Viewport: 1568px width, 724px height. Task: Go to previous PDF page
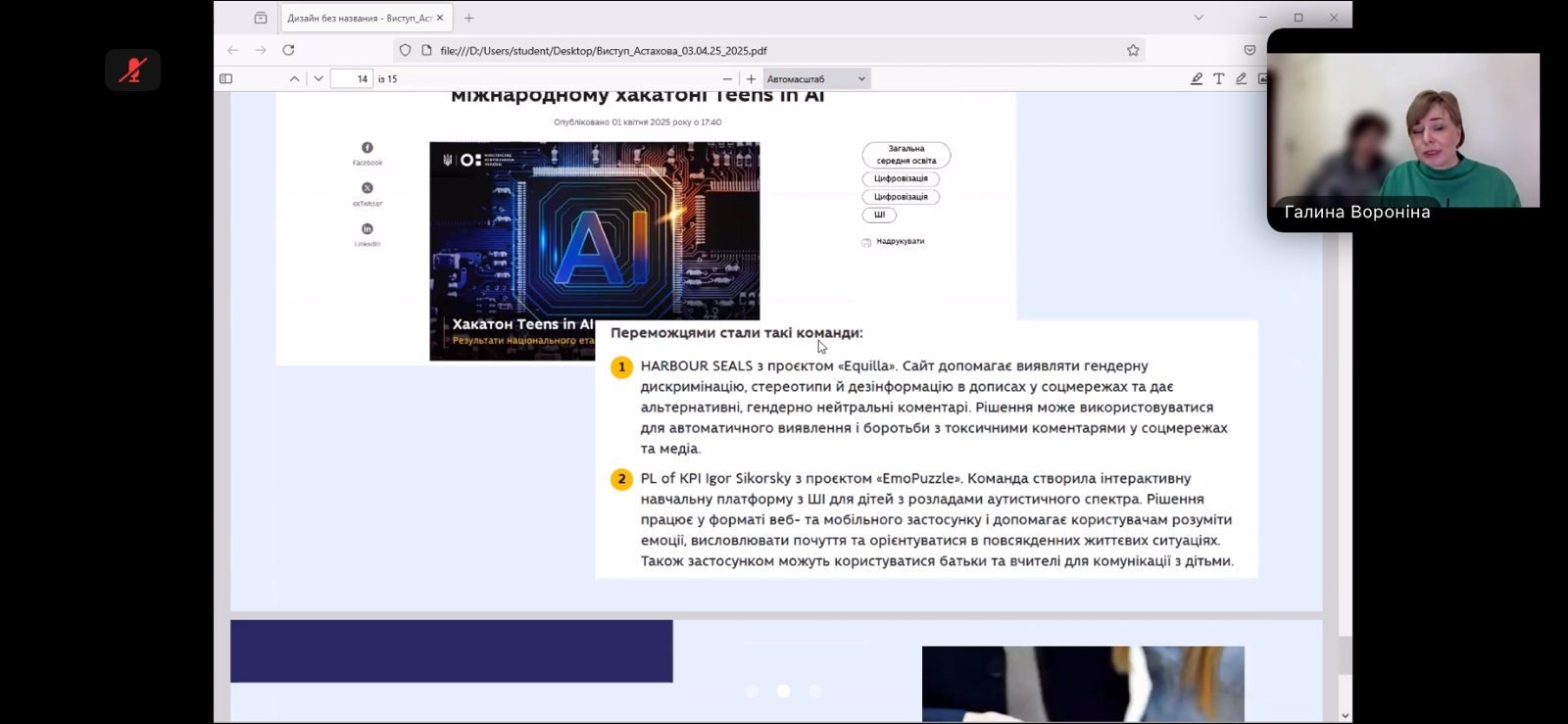(x=294, y=79)
